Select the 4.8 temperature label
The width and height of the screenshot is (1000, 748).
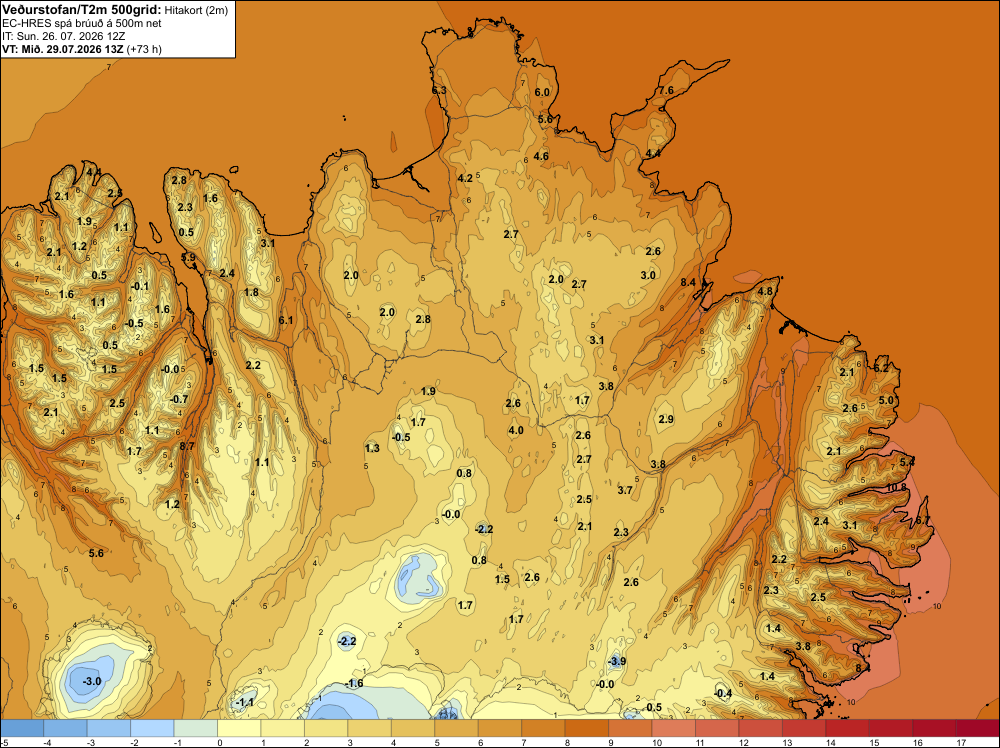765,292
